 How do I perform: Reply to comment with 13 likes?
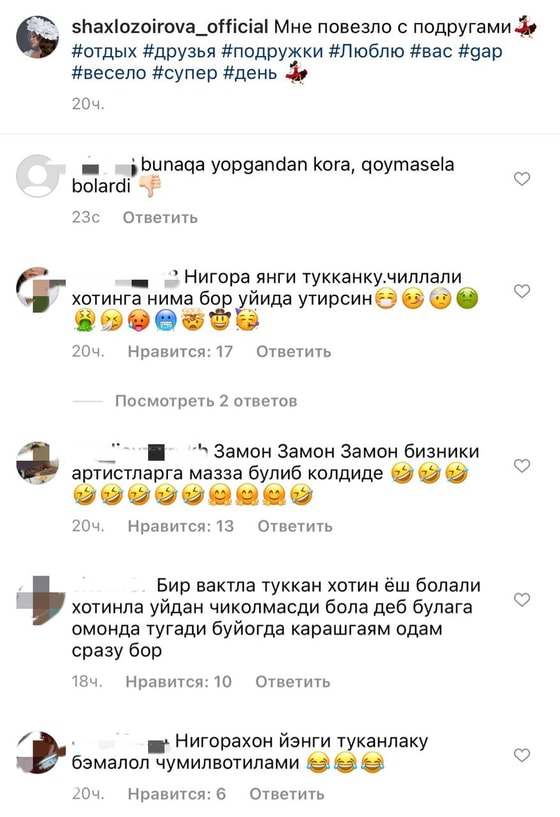(295, 526)
